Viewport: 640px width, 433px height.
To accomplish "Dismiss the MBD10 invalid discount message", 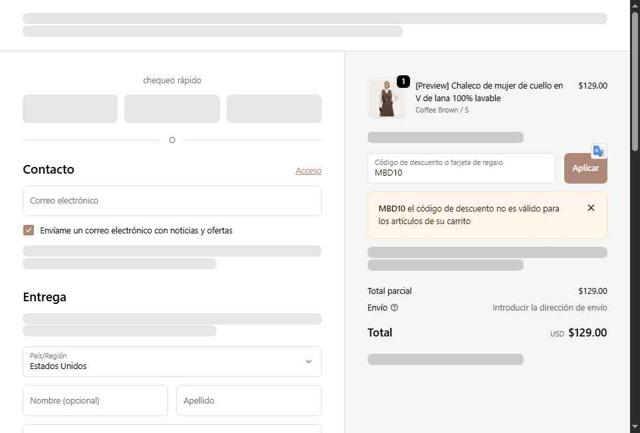I will click(x=591, y=208).
